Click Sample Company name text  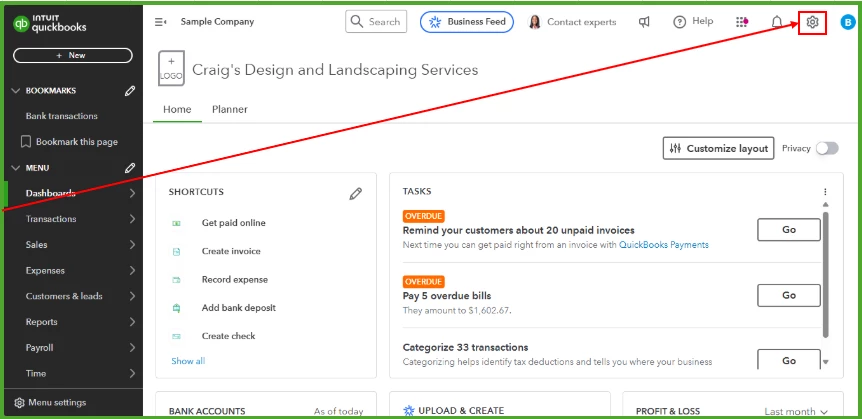point(217,22)
